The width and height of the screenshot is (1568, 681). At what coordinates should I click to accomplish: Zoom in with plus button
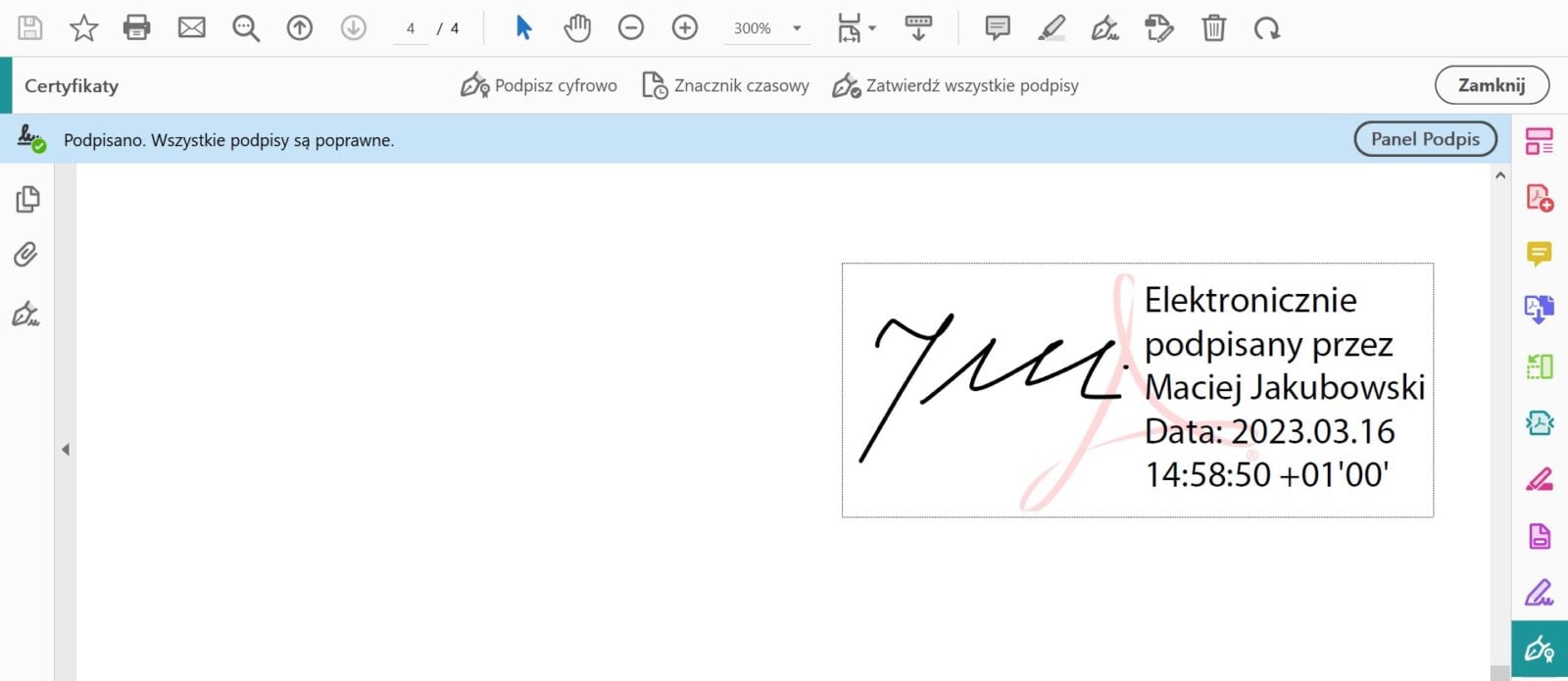tap(685, 28)
